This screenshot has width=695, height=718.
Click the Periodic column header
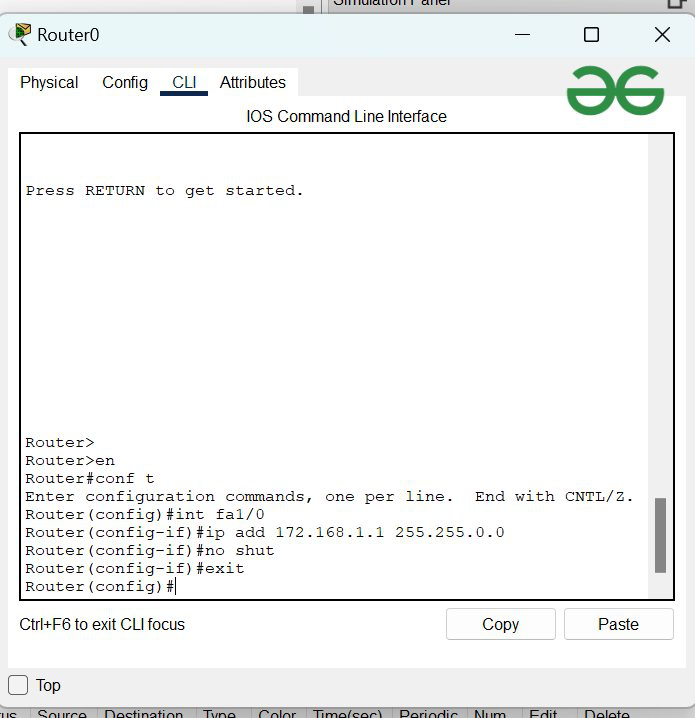tap(428, 714)
